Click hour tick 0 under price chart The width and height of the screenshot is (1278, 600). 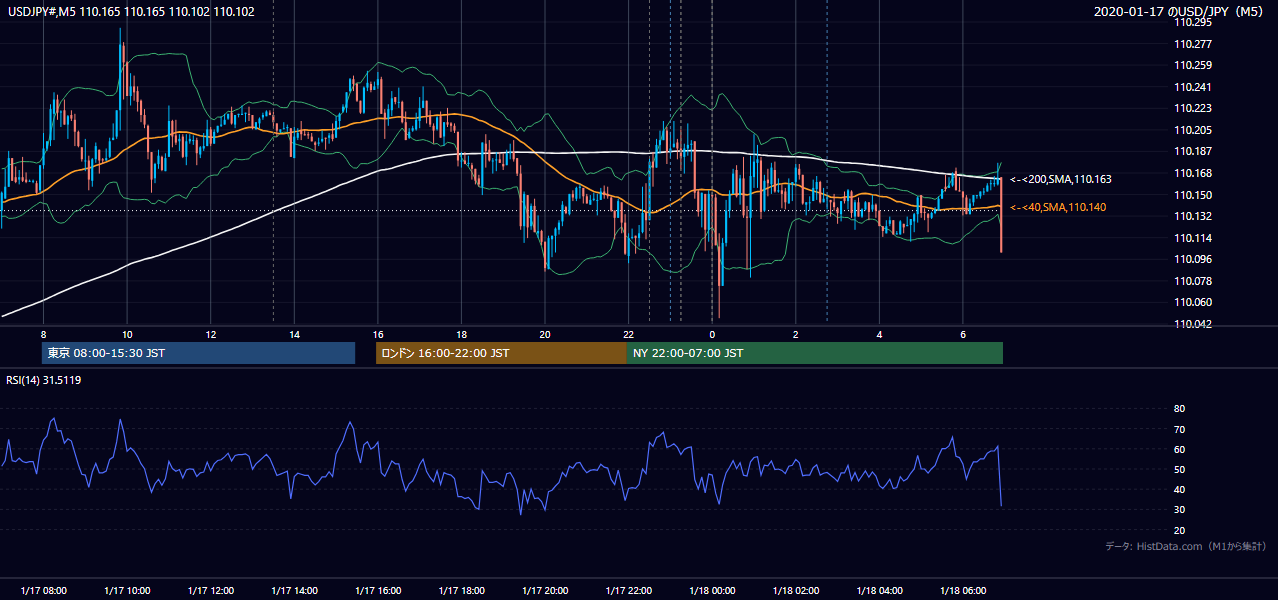pos(712,334)
